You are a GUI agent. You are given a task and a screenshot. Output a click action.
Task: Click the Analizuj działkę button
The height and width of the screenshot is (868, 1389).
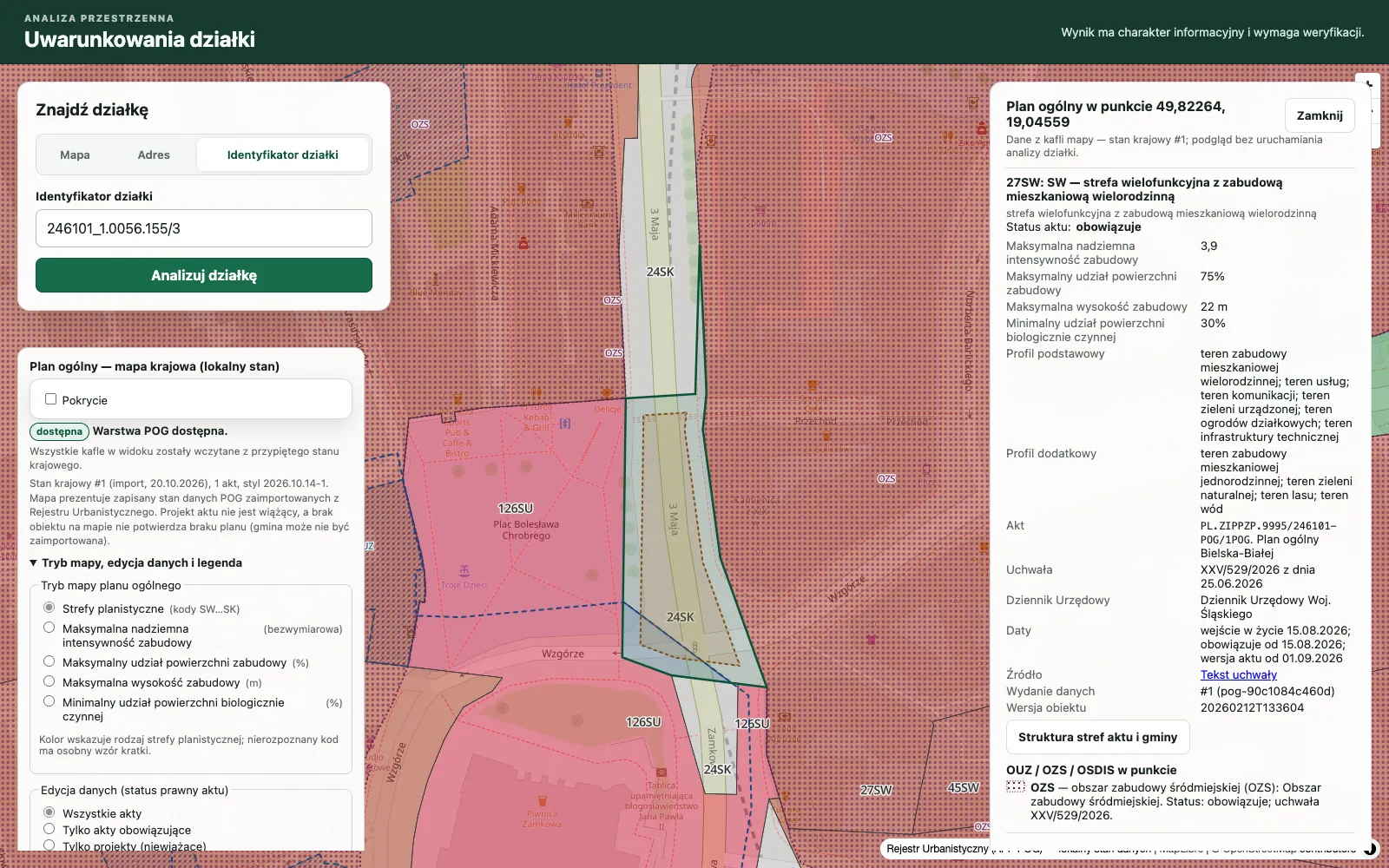pyautogui.click(x=204, y=275)
